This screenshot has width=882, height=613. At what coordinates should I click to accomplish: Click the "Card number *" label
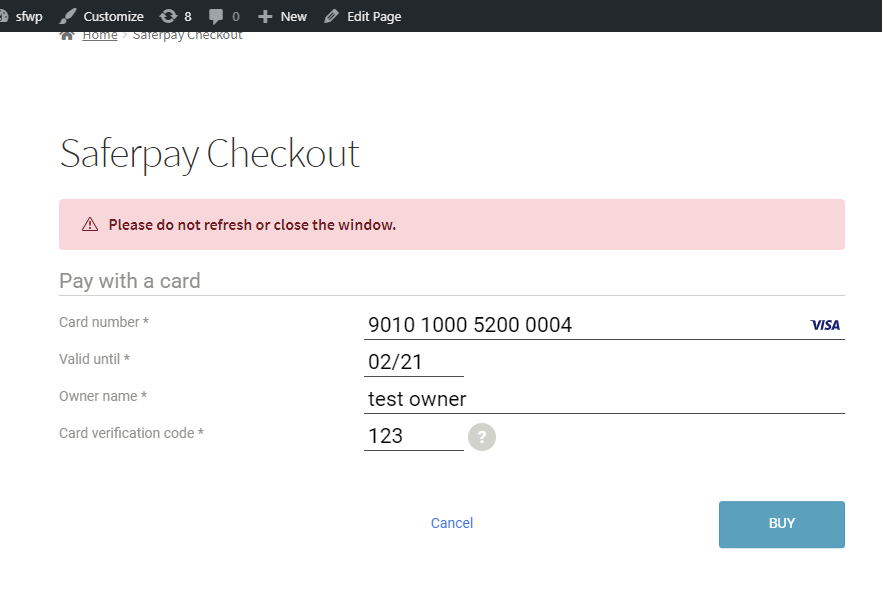pos(104,322)
